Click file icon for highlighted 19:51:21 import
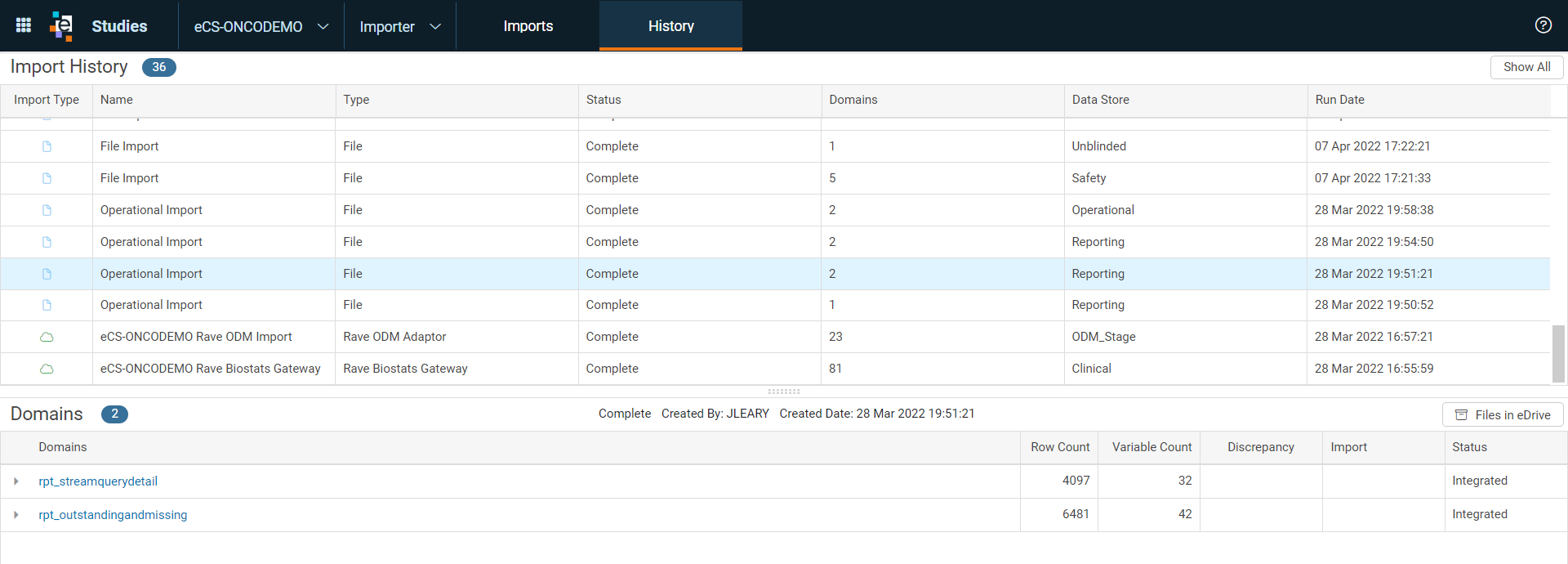 tap(47, 274)
